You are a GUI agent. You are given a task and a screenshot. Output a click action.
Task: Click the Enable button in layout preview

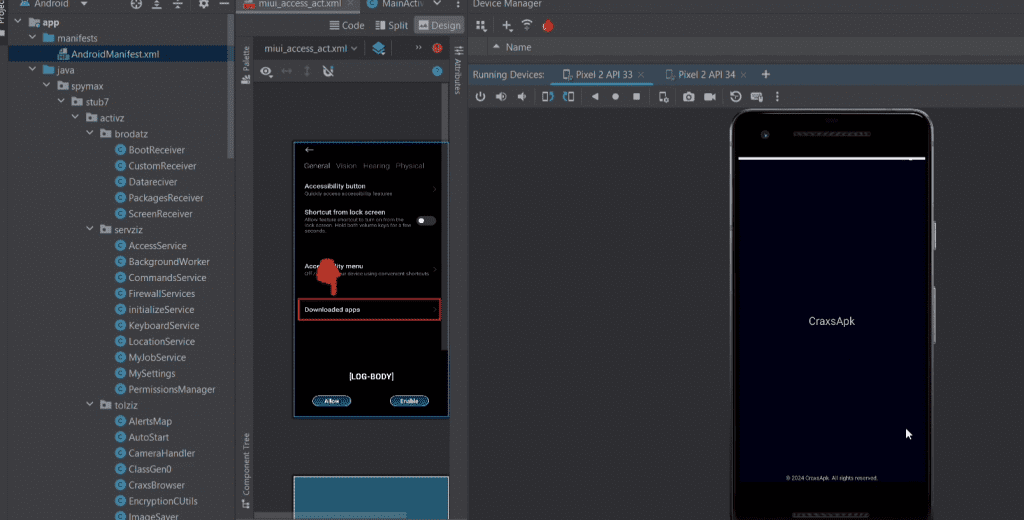pos(409,401)
